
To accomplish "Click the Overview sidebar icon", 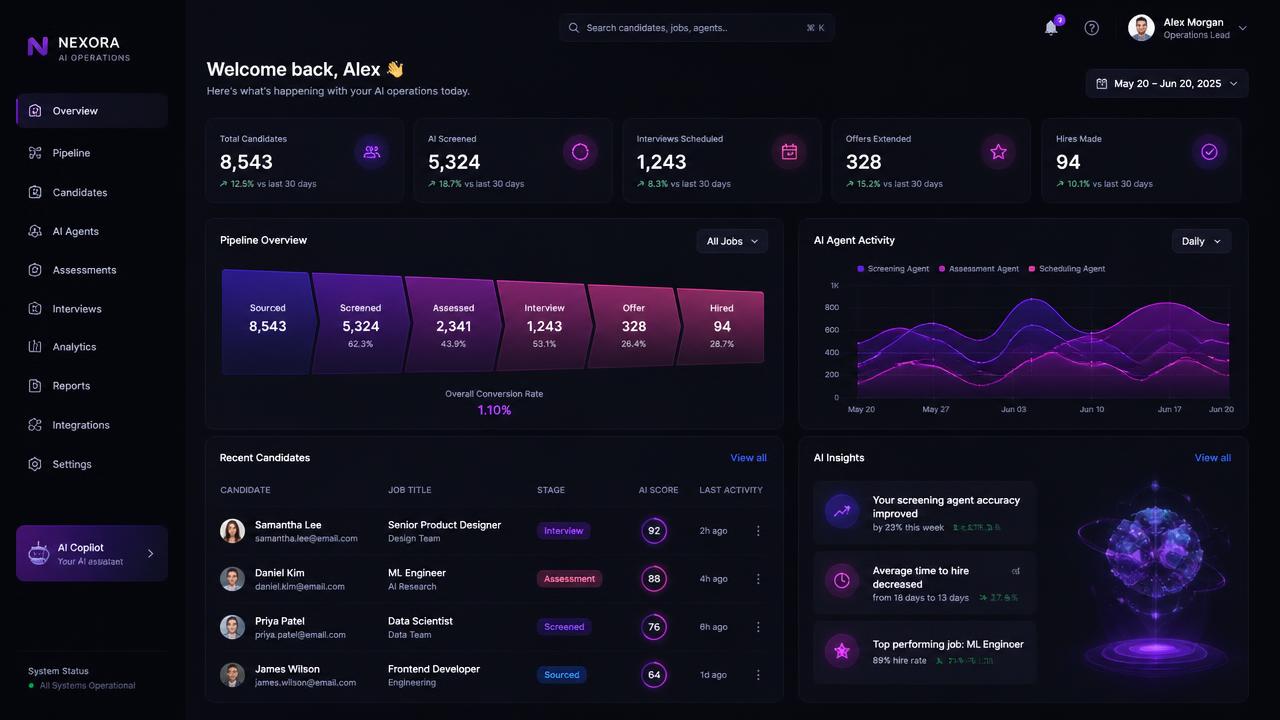I will (35, 111).
